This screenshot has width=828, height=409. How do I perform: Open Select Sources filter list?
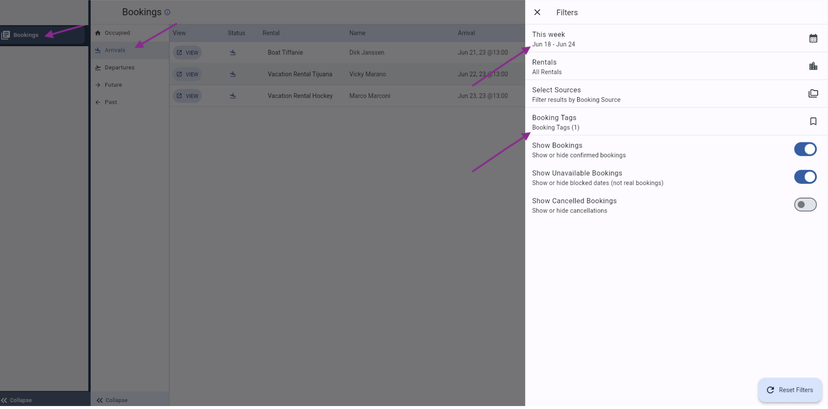[x=660, y=94]
